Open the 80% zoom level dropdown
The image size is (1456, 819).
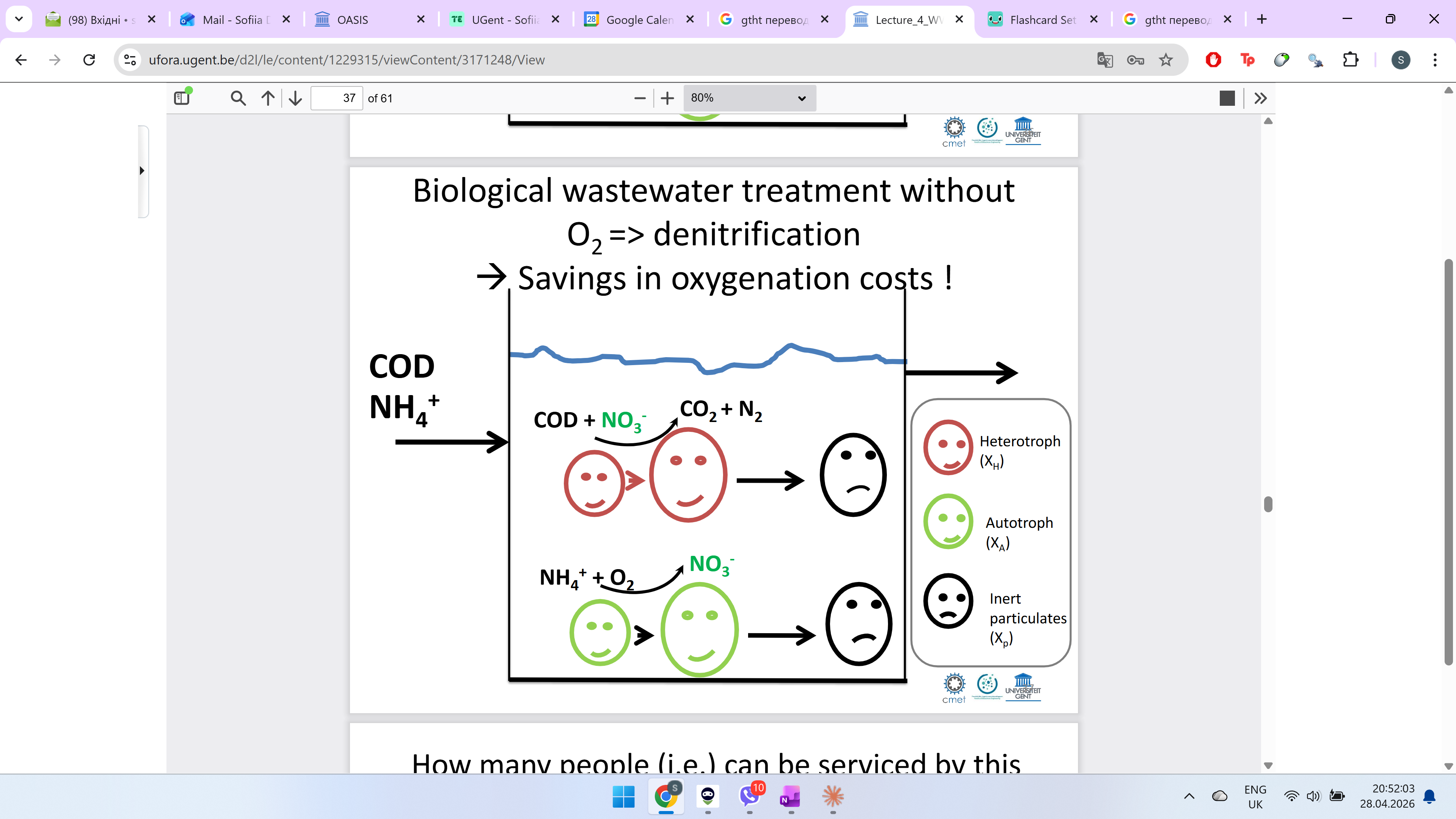click(749, 98)
